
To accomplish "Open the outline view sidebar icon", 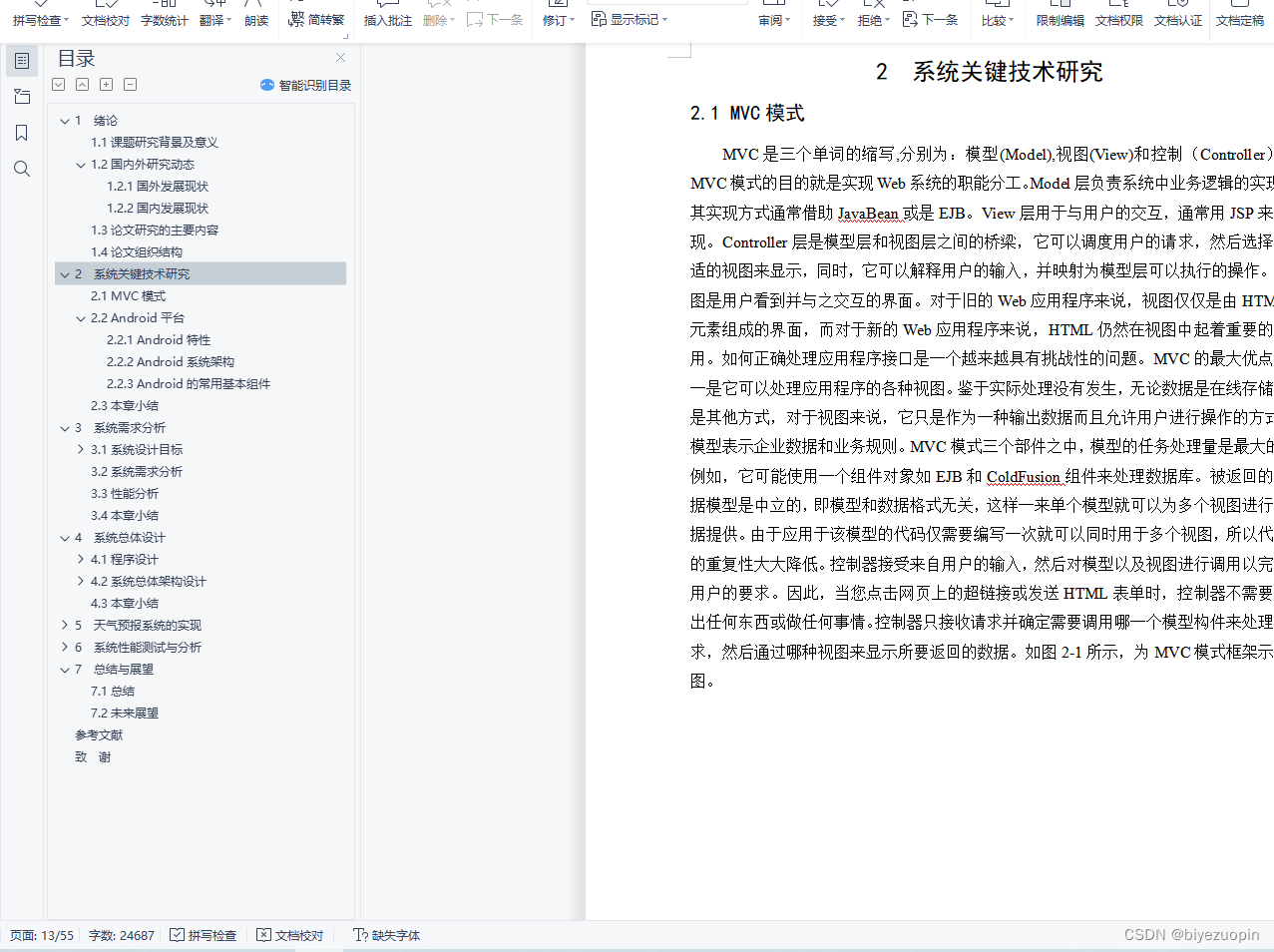I will tap(22, 61).
